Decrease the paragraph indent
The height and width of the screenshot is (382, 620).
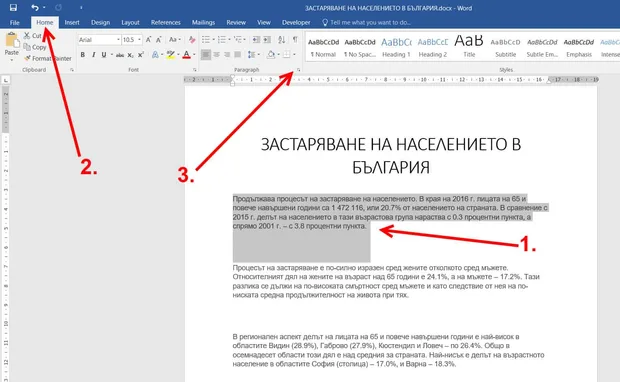click(x=256, y=40)
